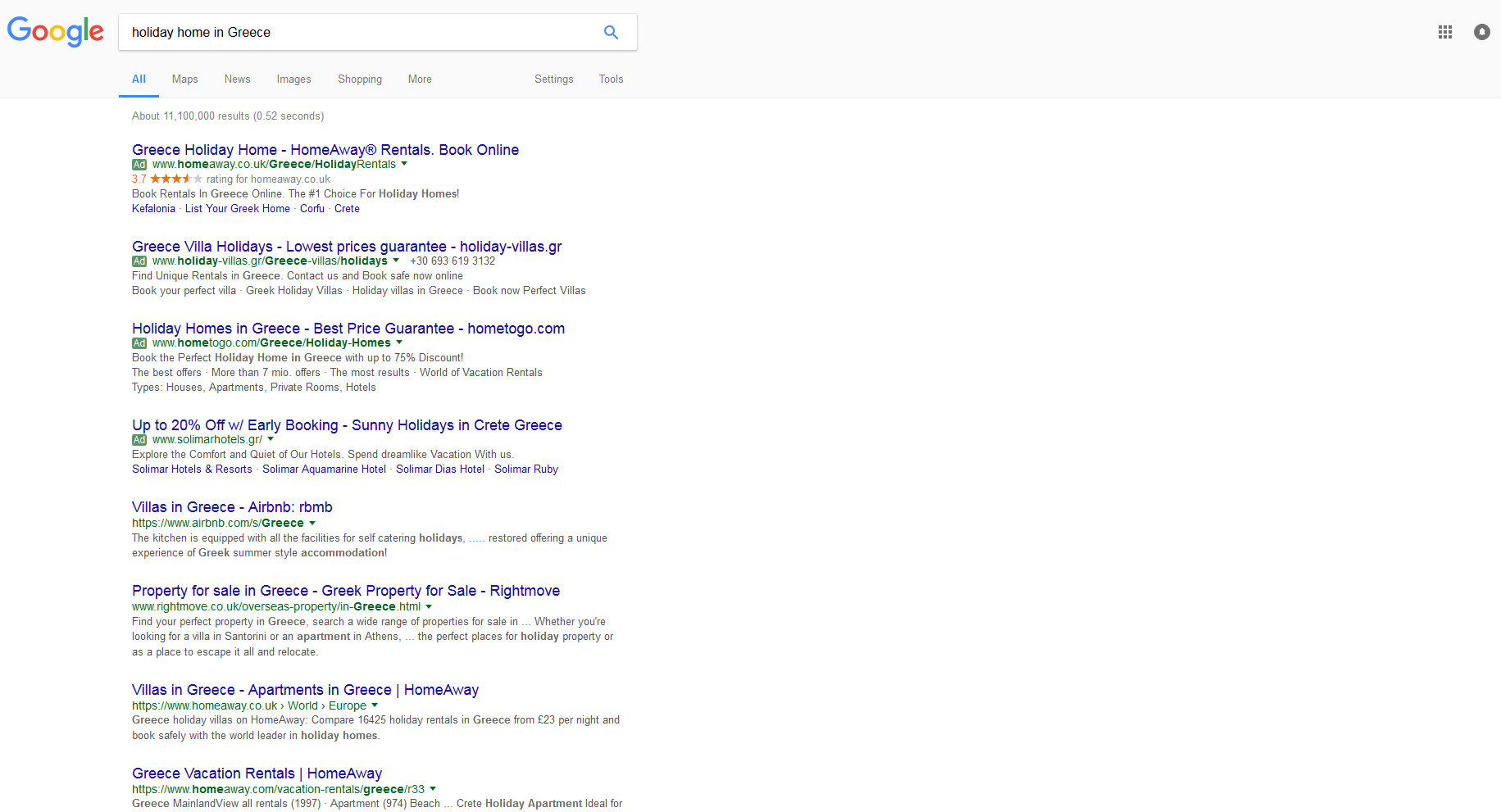This screenshot has height=812, width=1501.
Task: Click the Solimar Dias Hotel sitelink
Action: (x=440, y=470)
